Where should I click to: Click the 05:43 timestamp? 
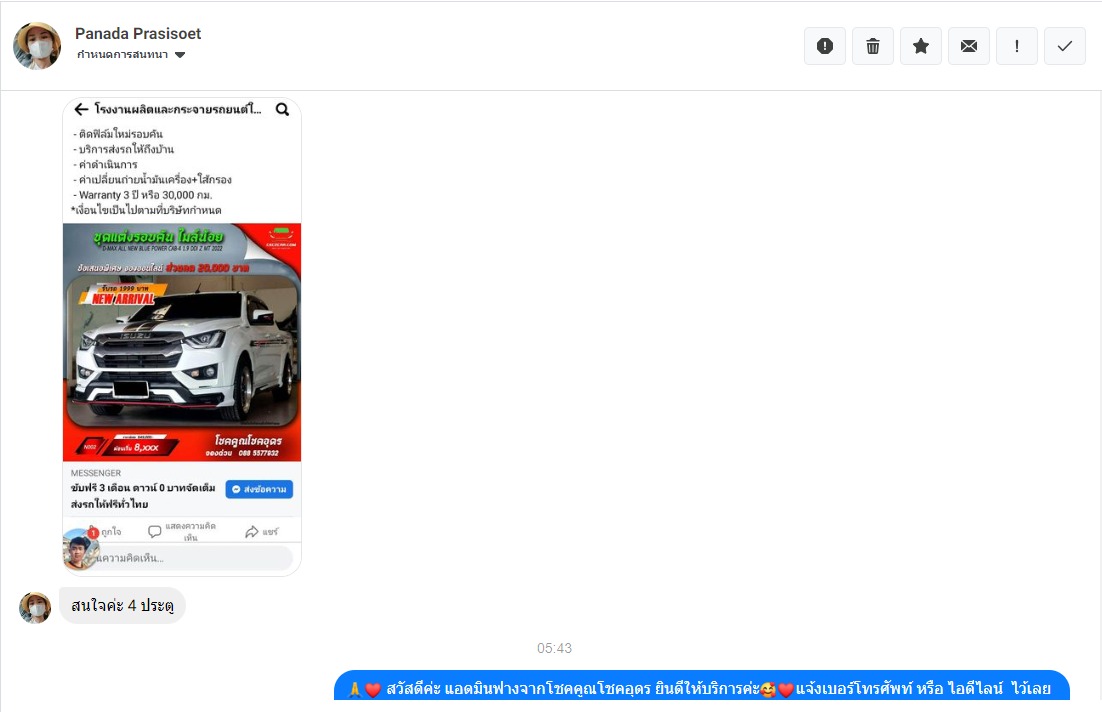pyautogui.click(x=555, y=648)
